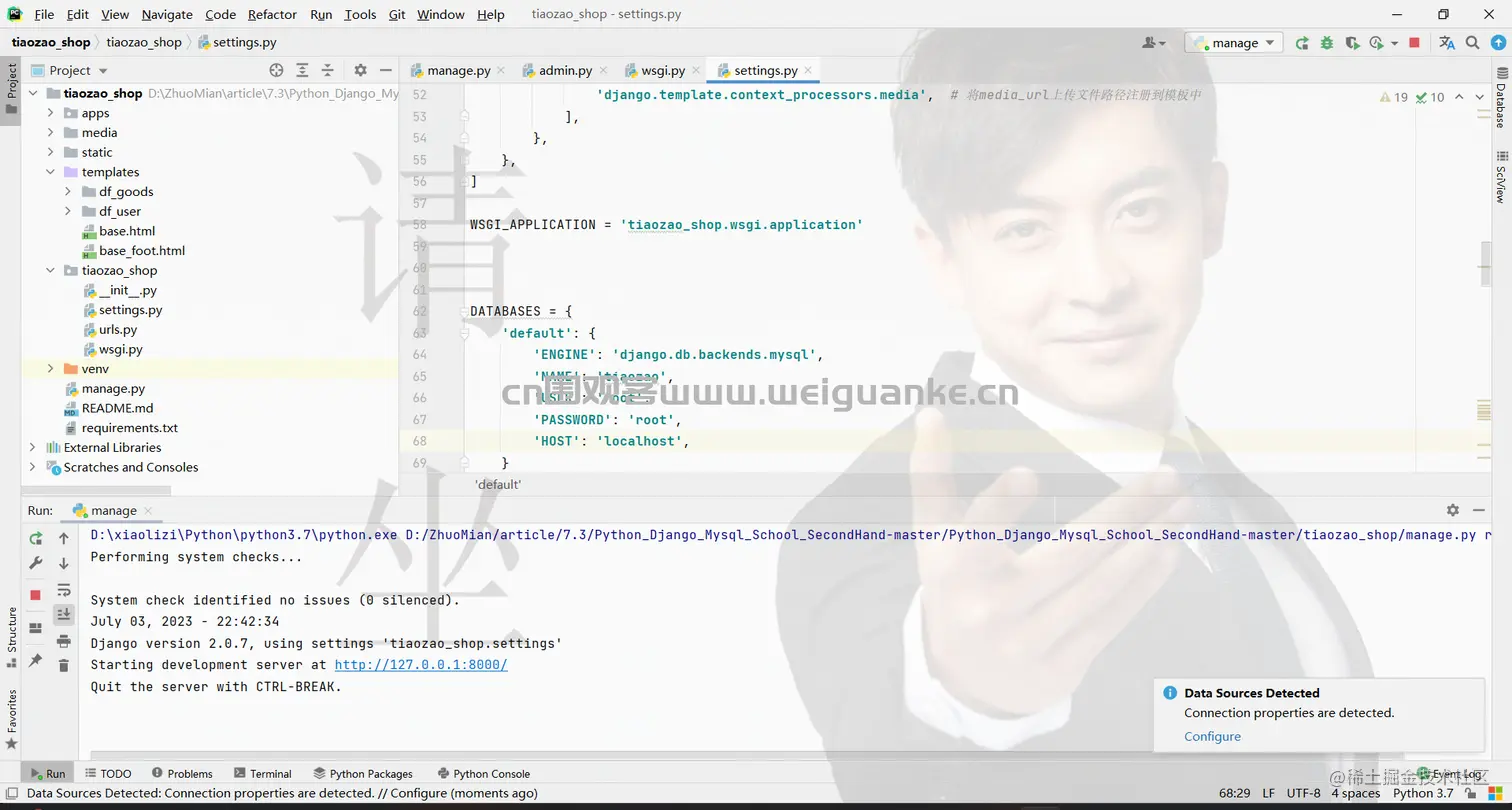Expand the media folder
Screen dimensions: 1512x810
click(51, 133)
